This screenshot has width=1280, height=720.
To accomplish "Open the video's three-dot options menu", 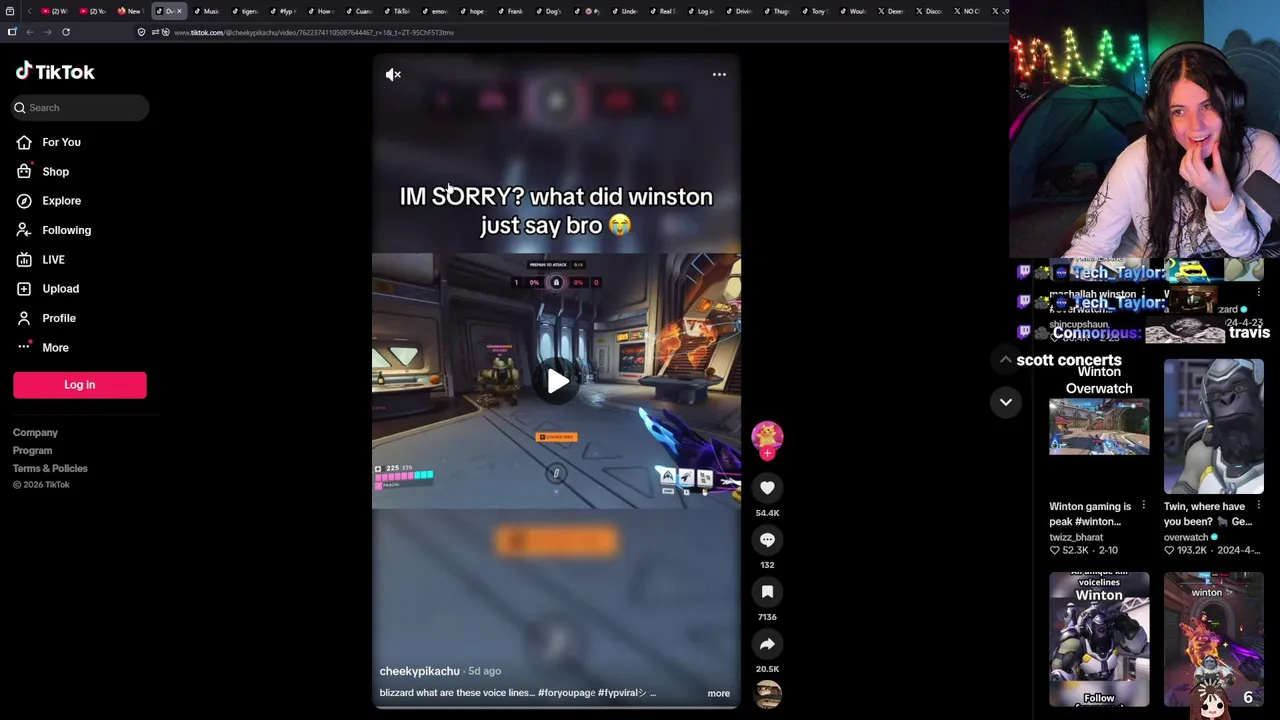I will click(x=719, y=74).
